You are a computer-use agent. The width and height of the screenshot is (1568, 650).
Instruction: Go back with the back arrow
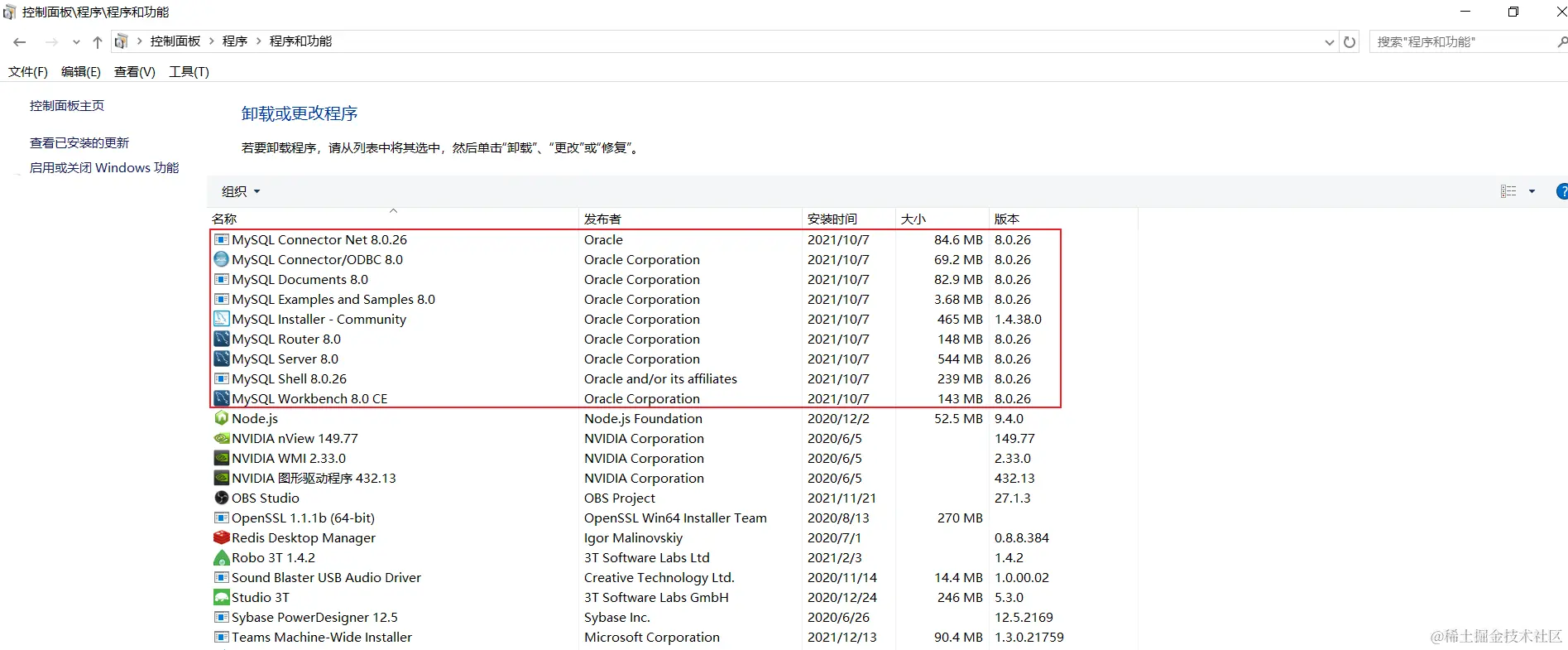coord(20,41)
